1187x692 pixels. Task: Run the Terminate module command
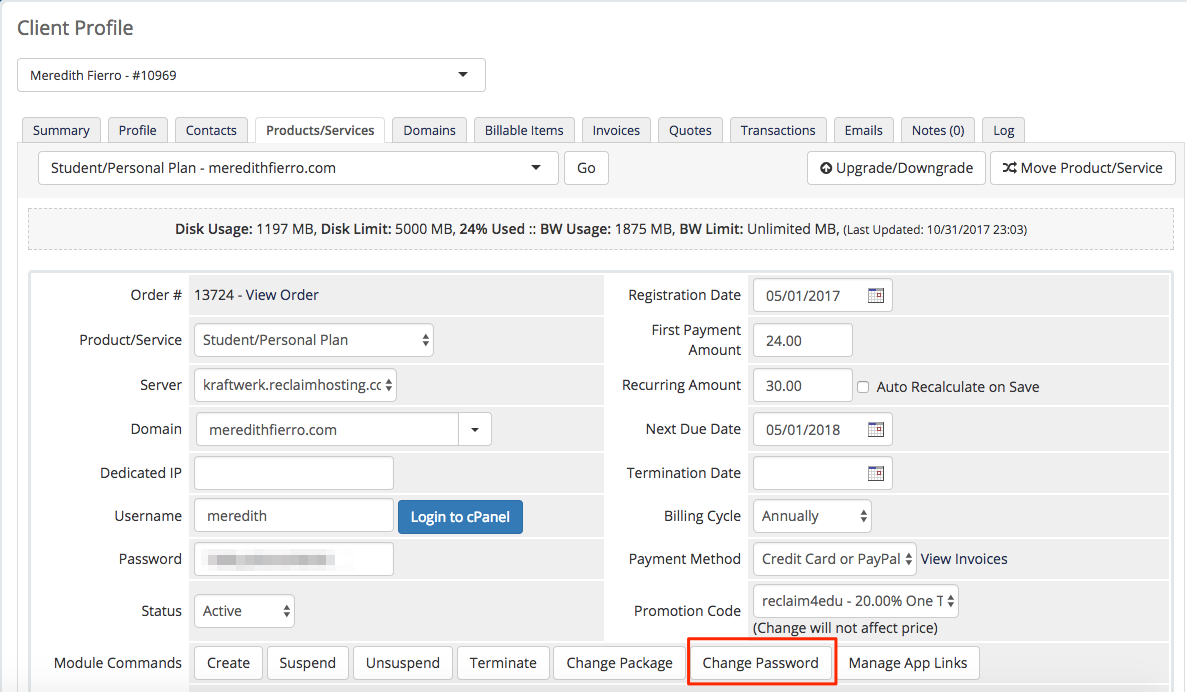pos(503,663)
